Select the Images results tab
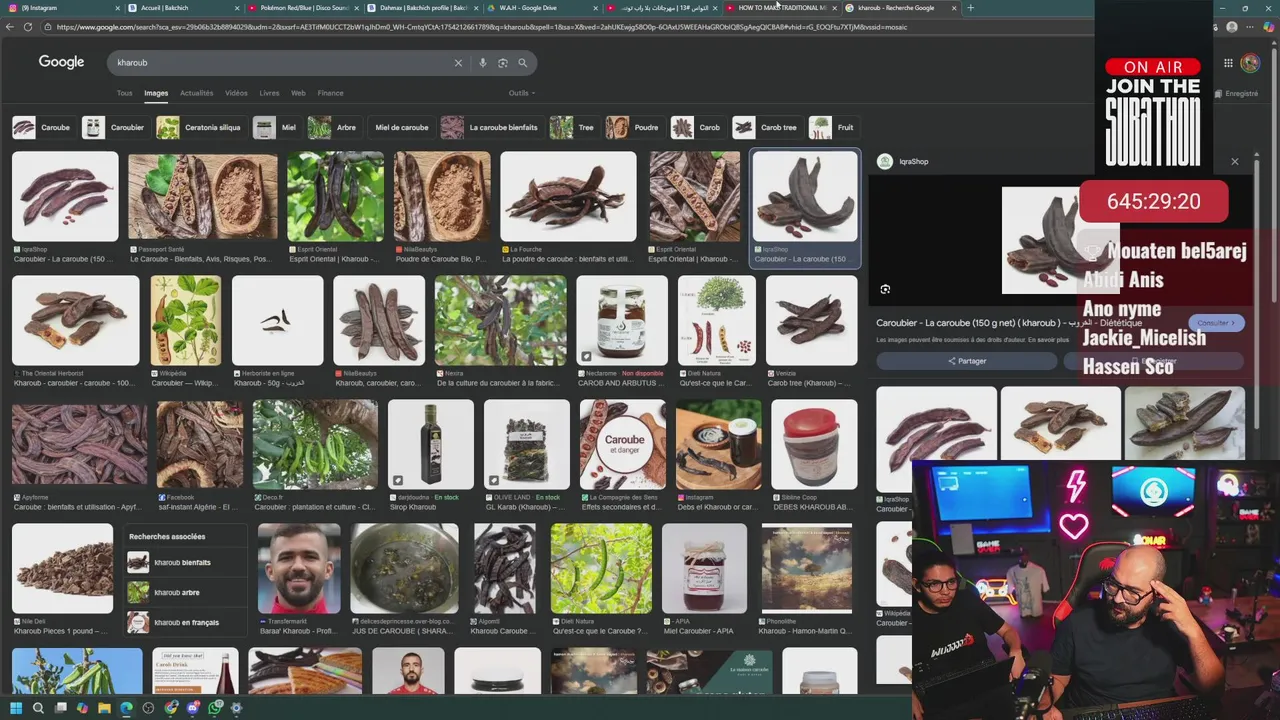1280x720 pixels. point(156,93)
